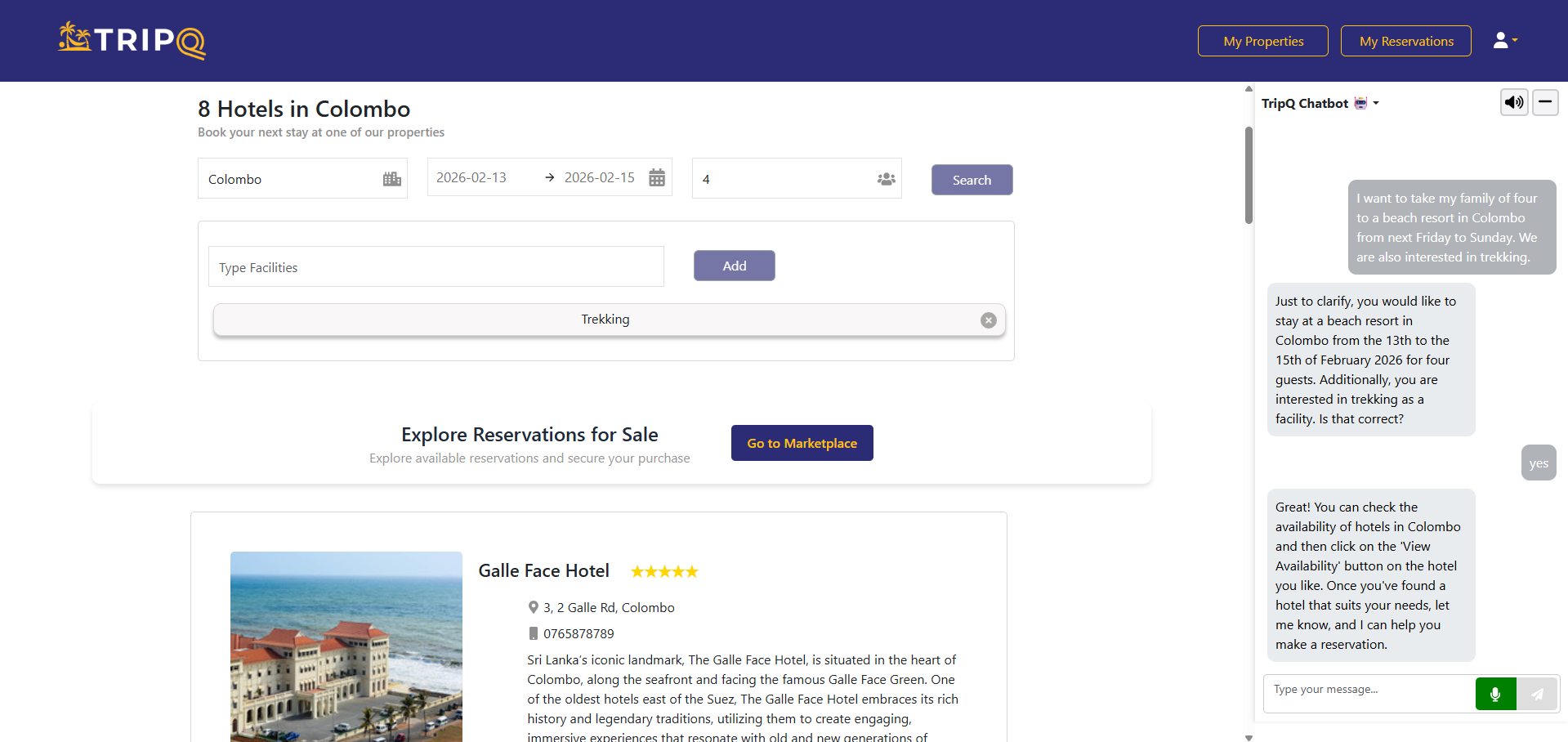Click the city icon next to Colombo

click(391, 178)
